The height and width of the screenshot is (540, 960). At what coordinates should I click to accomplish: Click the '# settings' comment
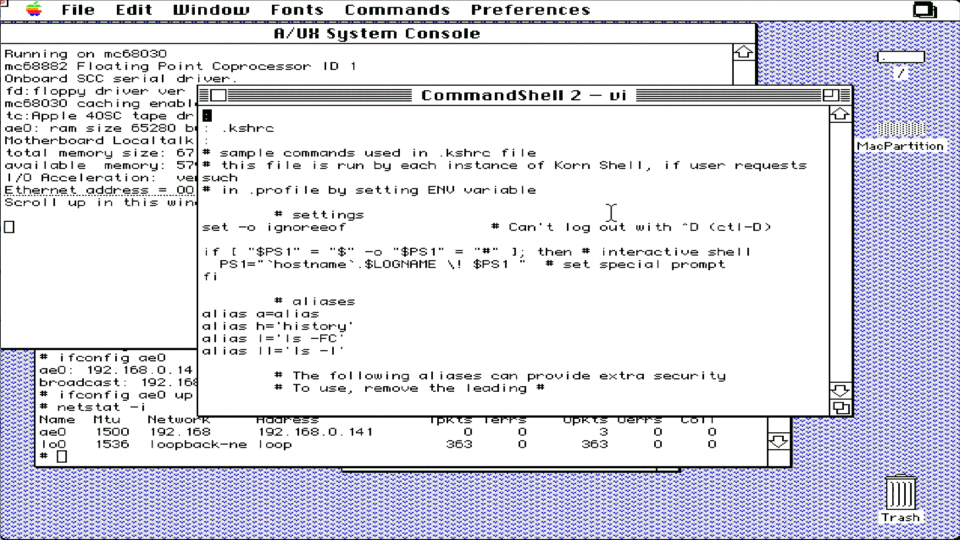[319, 215]
